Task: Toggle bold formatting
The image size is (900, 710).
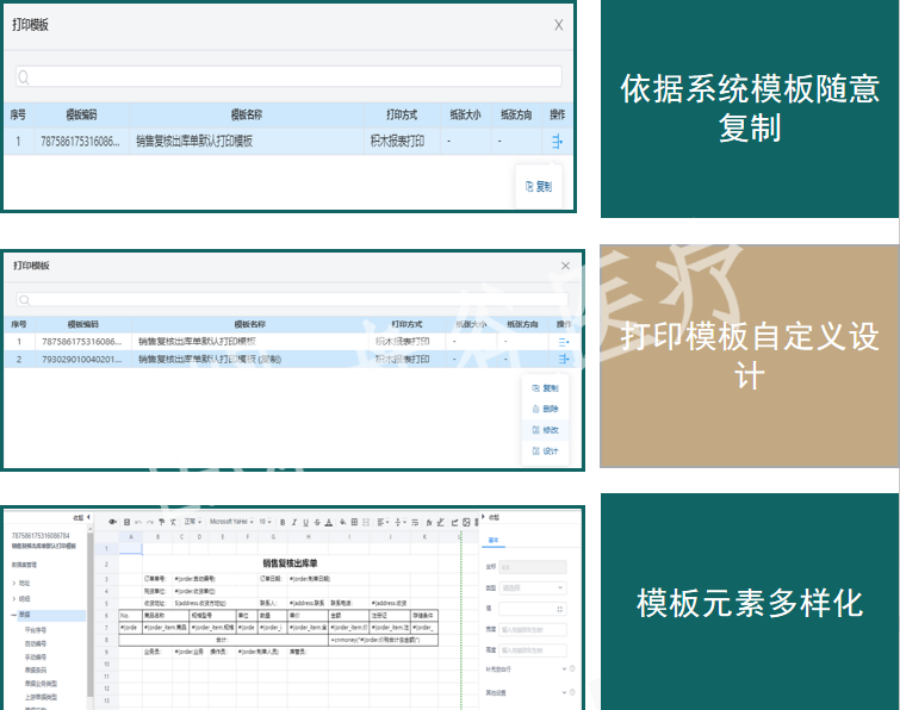Action: point(282,522)
